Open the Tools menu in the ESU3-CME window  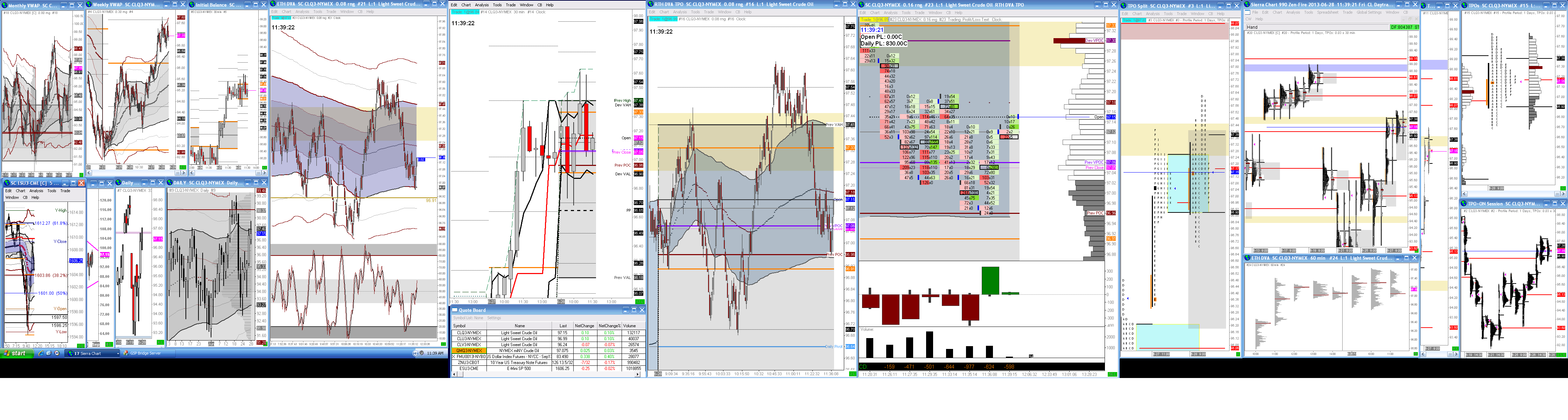52,190
